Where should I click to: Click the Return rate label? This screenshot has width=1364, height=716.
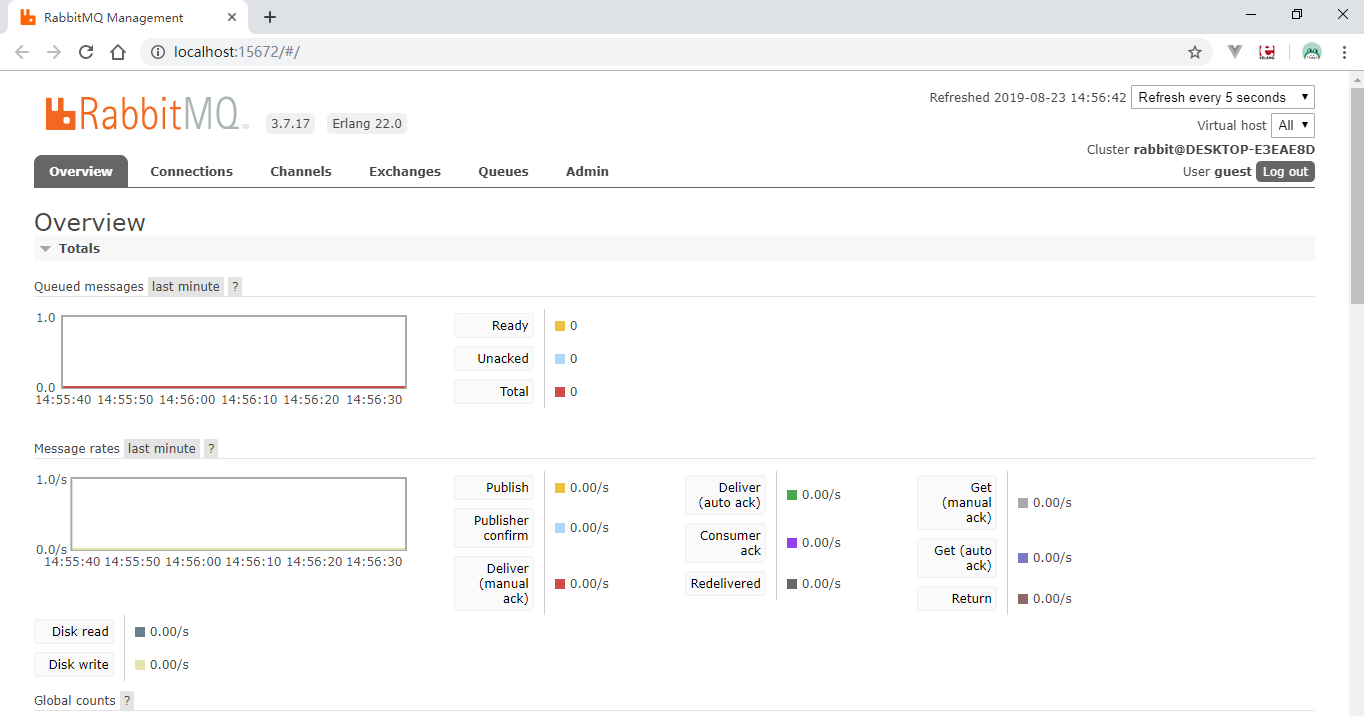coord(957,598)
